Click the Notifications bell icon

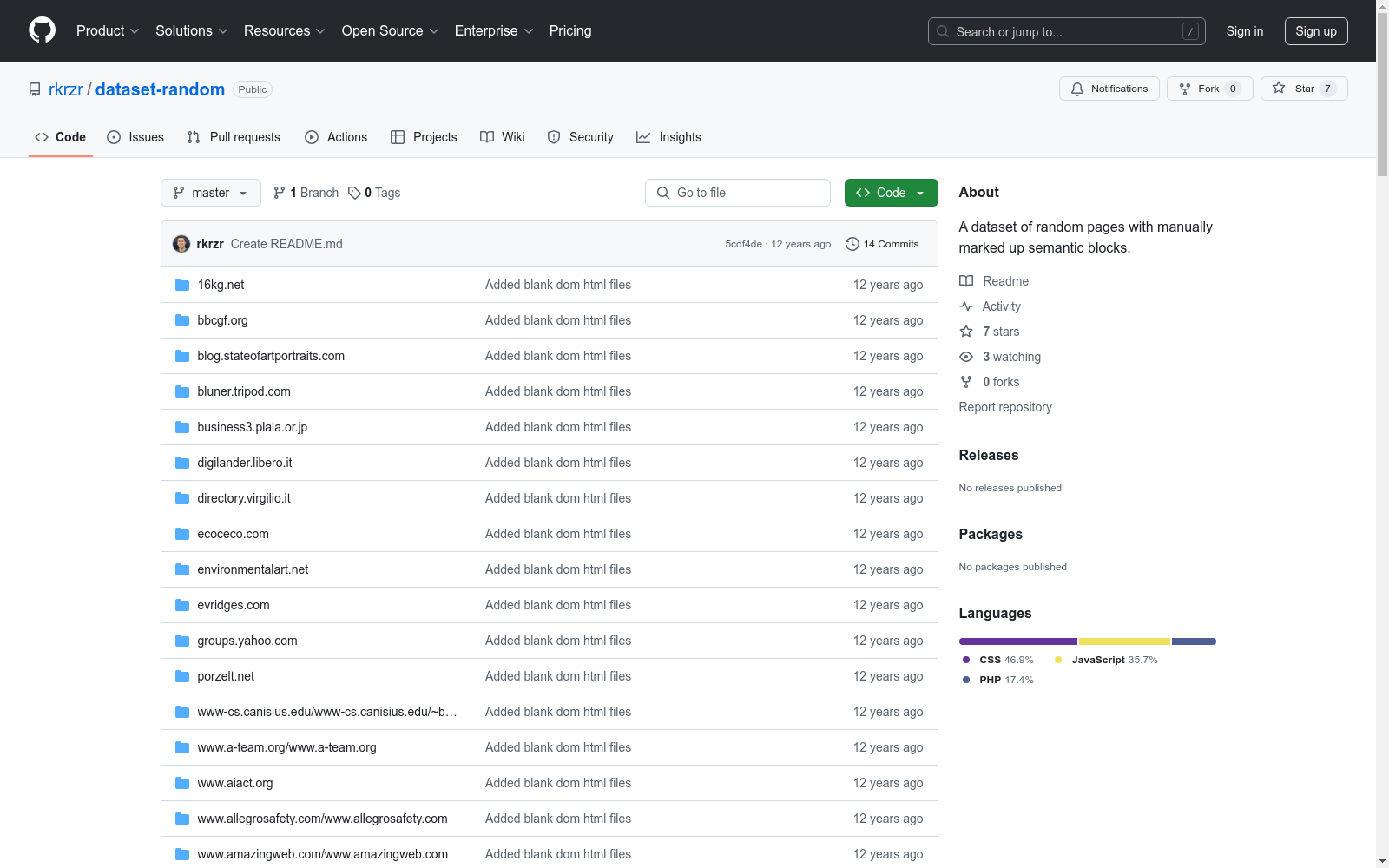(x=1077, y=89)
